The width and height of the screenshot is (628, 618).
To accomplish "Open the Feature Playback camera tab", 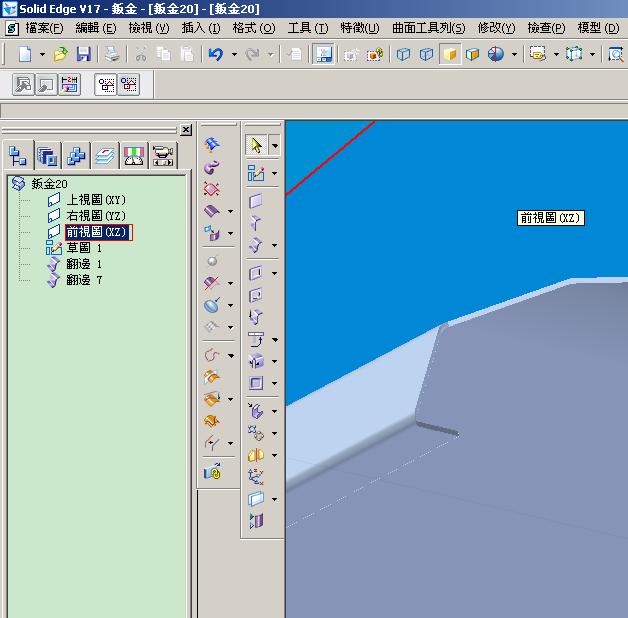I will 163,155.
